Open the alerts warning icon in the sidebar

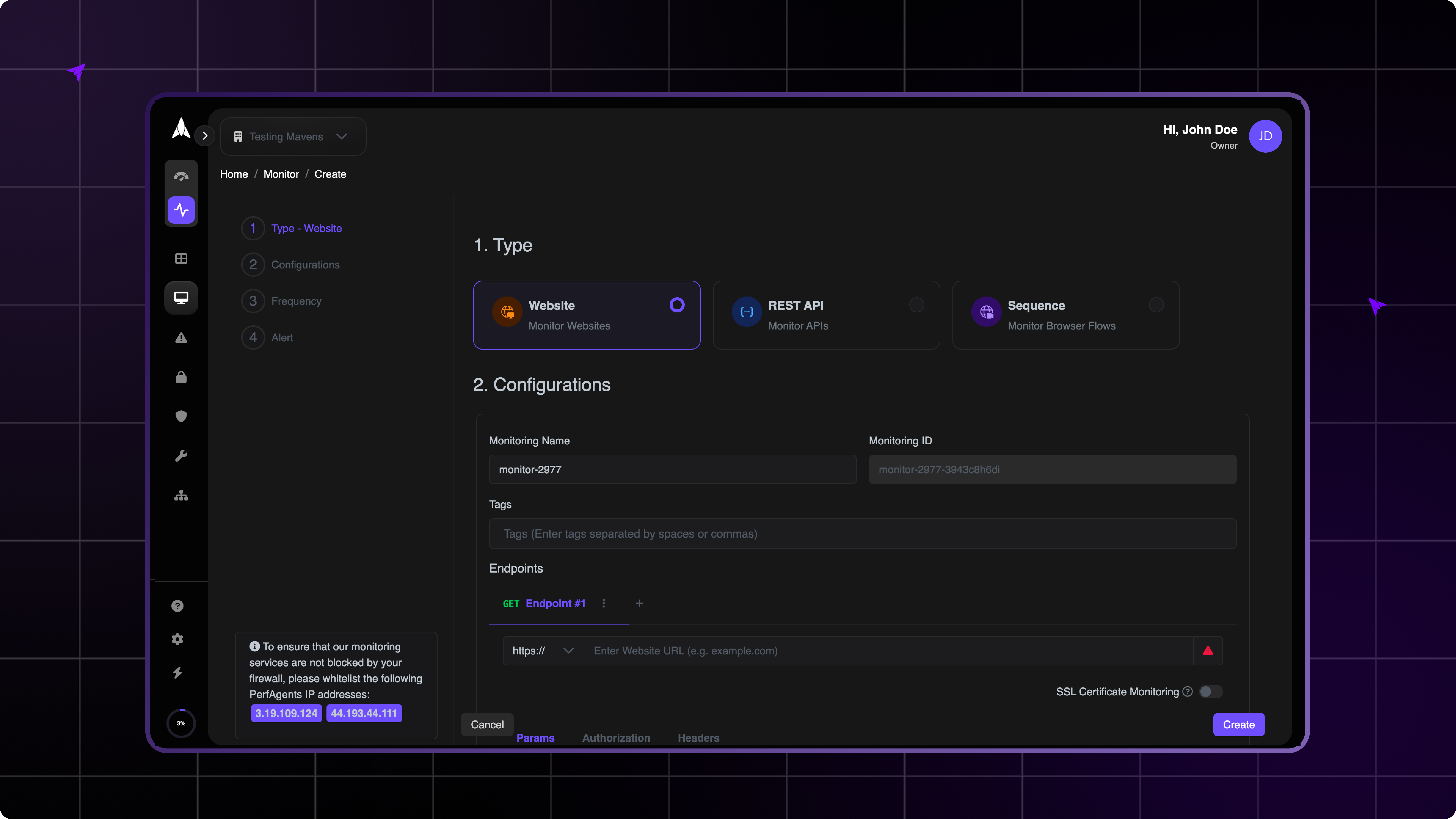tap(181, 337)
